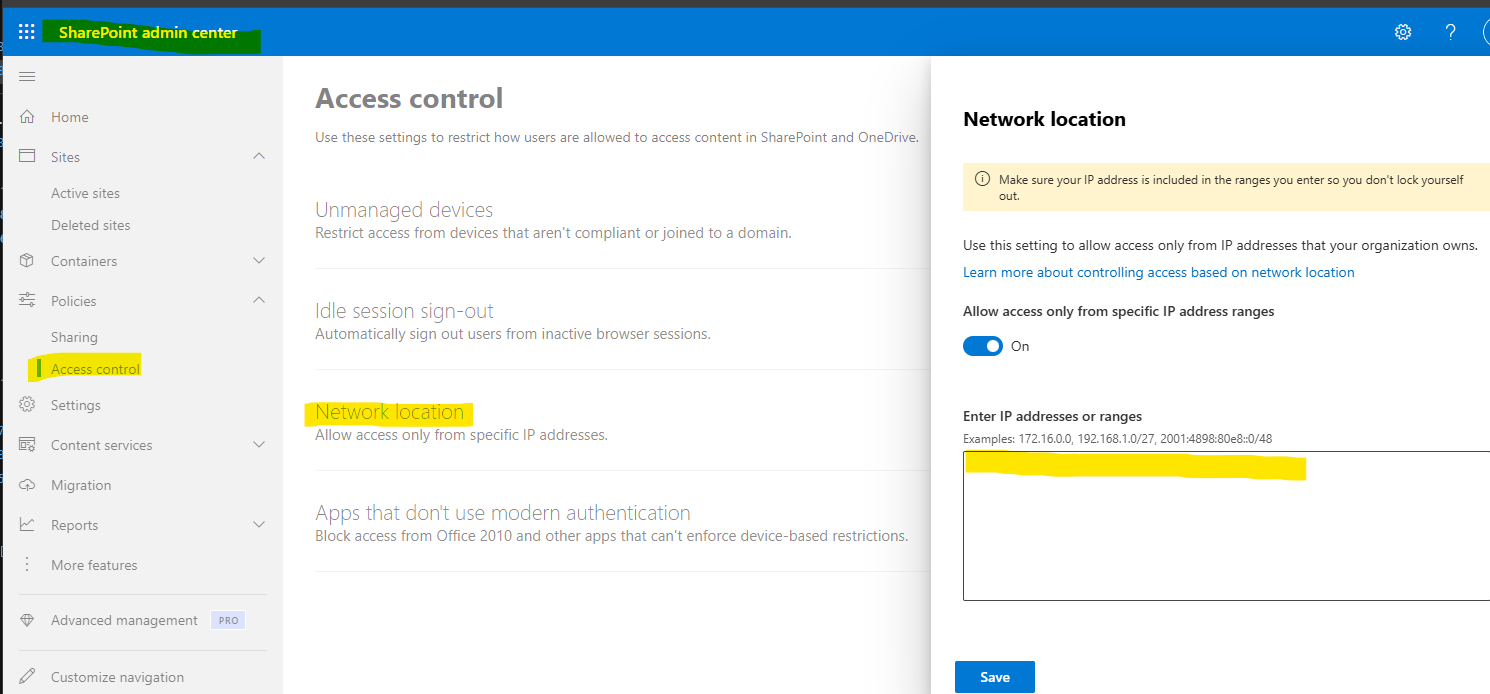
Task: Open Deleted sites page
Action: (x=91, y=225)
